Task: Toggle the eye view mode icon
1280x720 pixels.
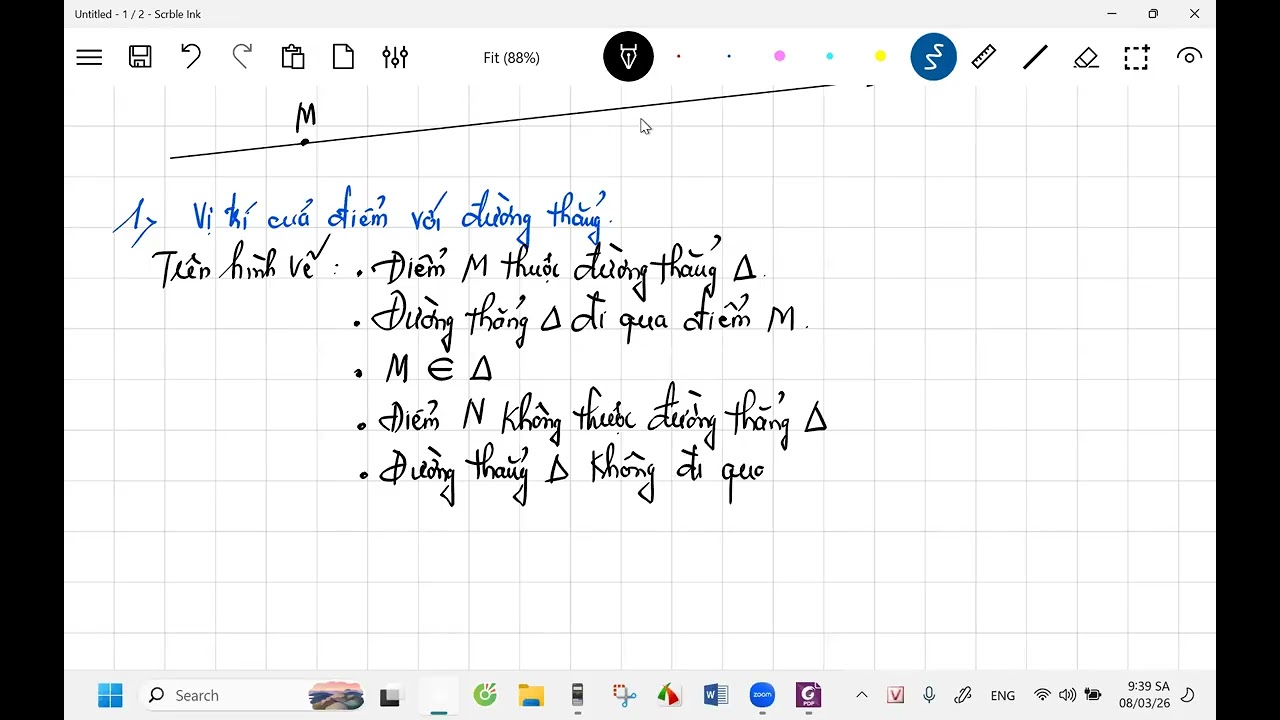Action: point(1188,57)
